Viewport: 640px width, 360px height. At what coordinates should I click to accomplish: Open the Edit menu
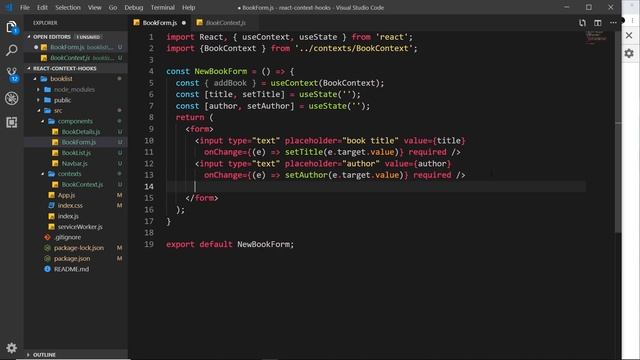click(x=42, y=7)
